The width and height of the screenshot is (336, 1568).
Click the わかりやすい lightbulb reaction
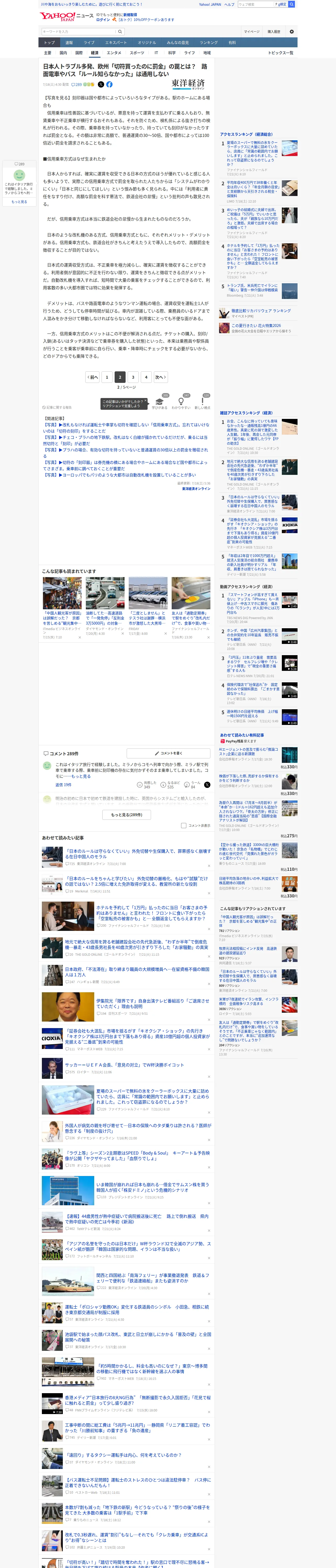click(x=181, y=403)
